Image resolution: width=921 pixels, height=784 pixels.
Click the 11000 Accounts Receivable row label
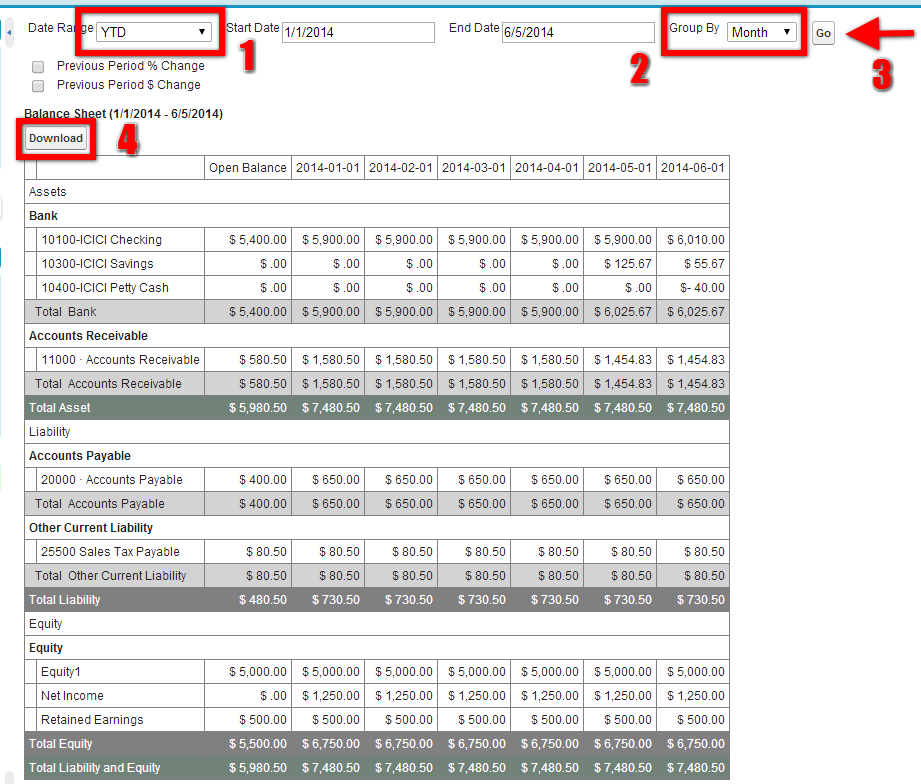click(x=120, y=360)
